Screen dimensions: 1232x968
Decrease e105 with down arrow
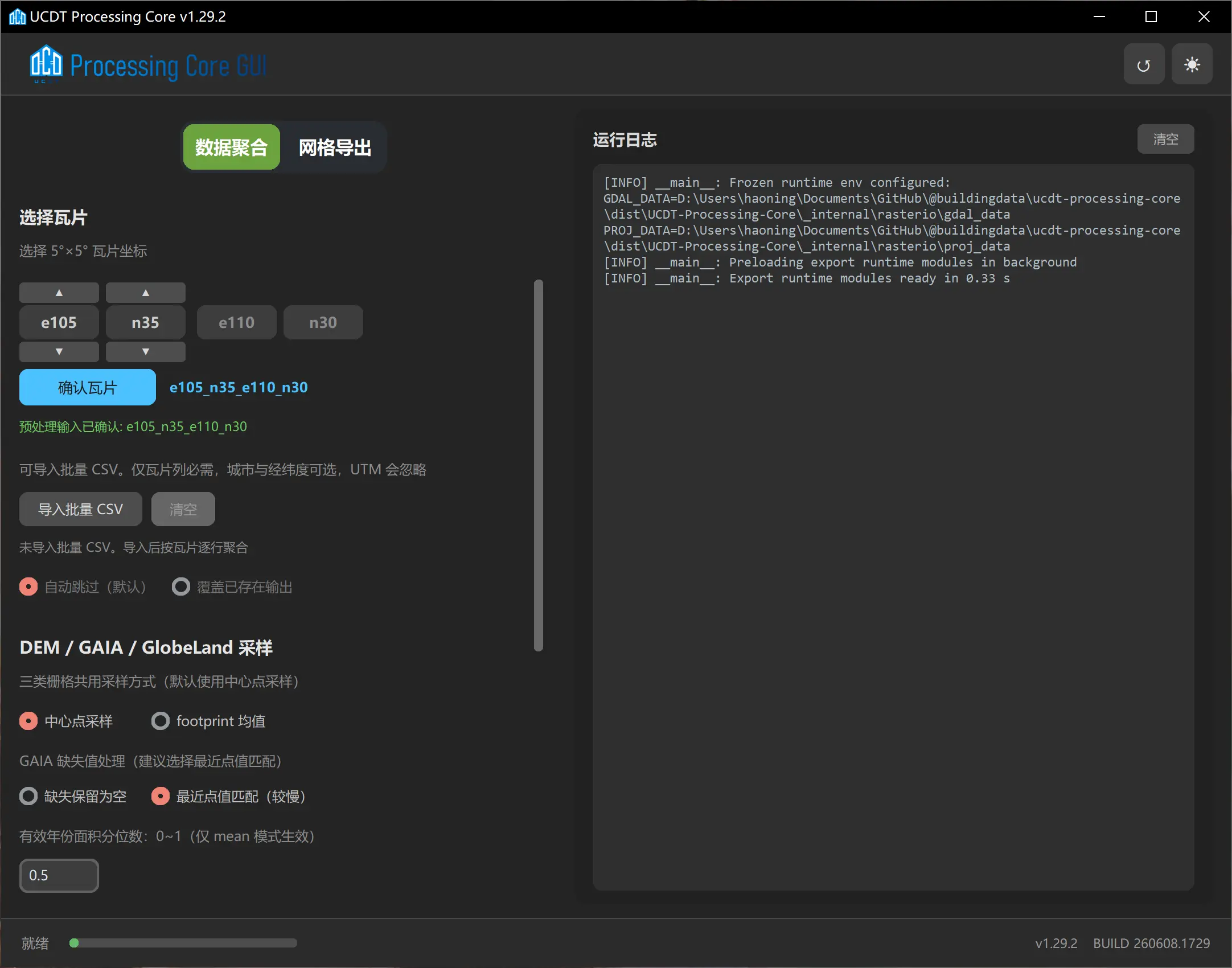[59, 351]
